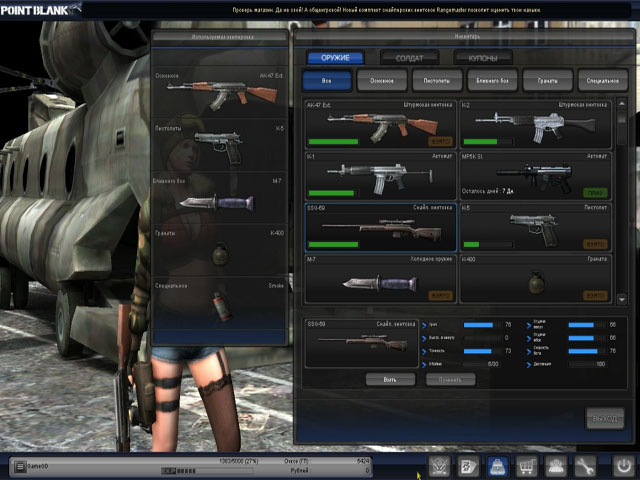Click the ВЫХОД button
Screen dimensions: 640x480
605,418
